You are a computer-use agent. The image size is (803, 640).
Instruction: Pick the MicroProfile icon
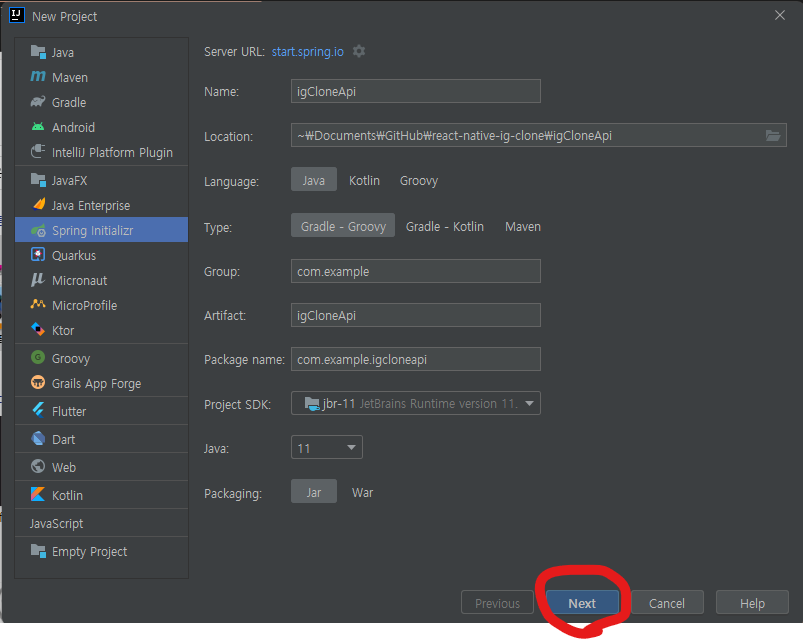(x=38, y=305)
